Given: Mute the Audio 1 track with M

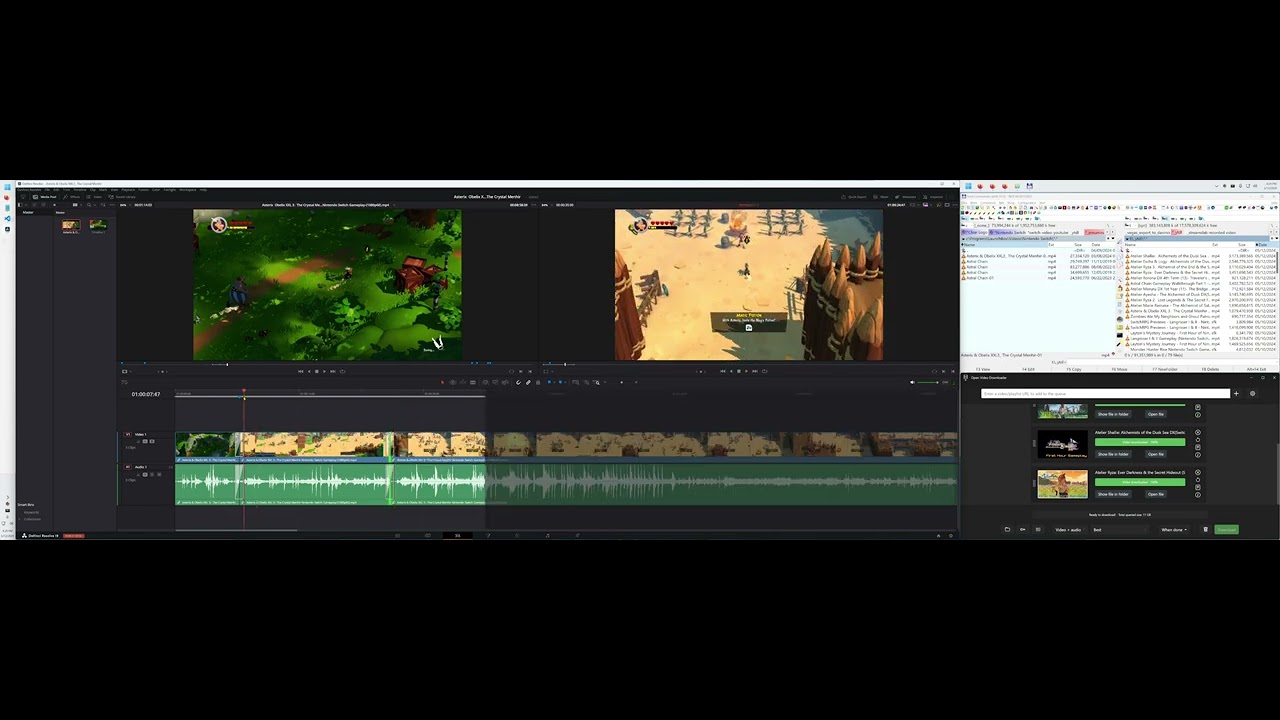Looking at the screenshot, I should click(159, 474).
